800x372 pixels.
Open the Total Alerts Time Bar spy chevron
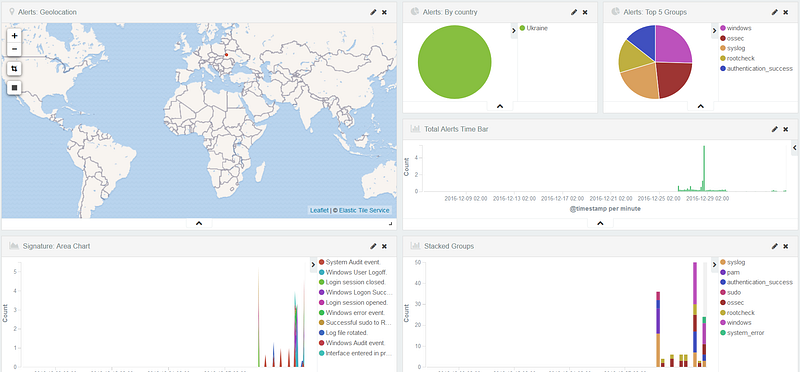[600, 223]
